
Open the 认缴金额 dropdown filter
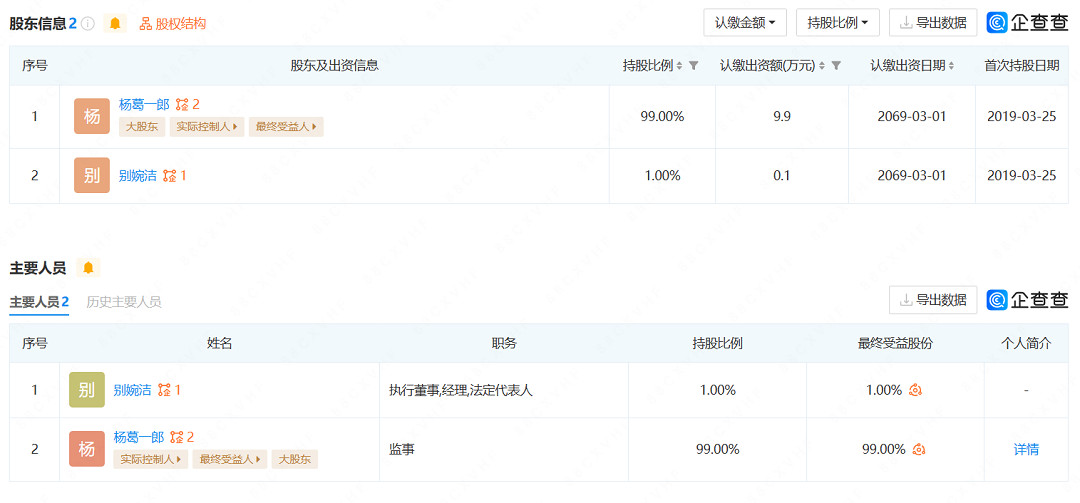(x=745, y=23)
